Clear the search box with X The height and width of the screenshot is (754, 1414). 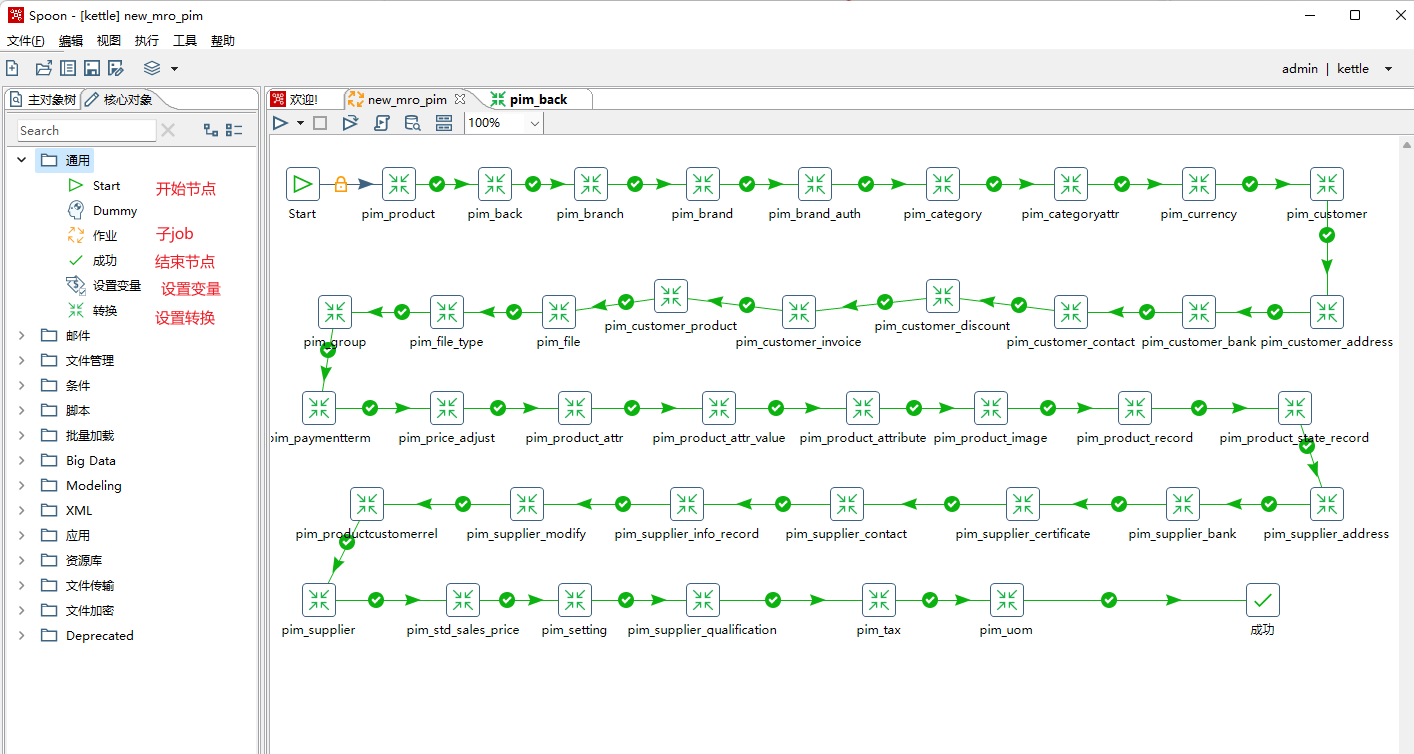point(168,130)
